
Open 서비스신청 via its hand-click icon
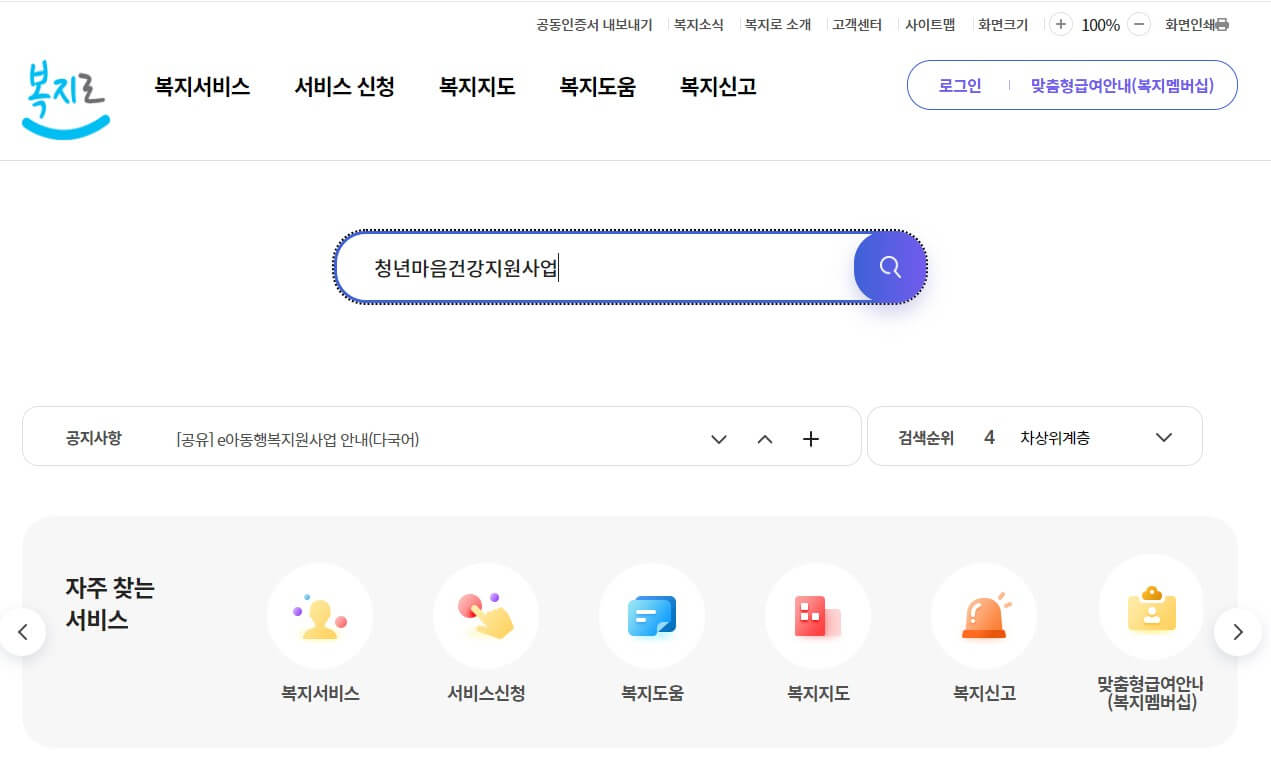[486, 616]
